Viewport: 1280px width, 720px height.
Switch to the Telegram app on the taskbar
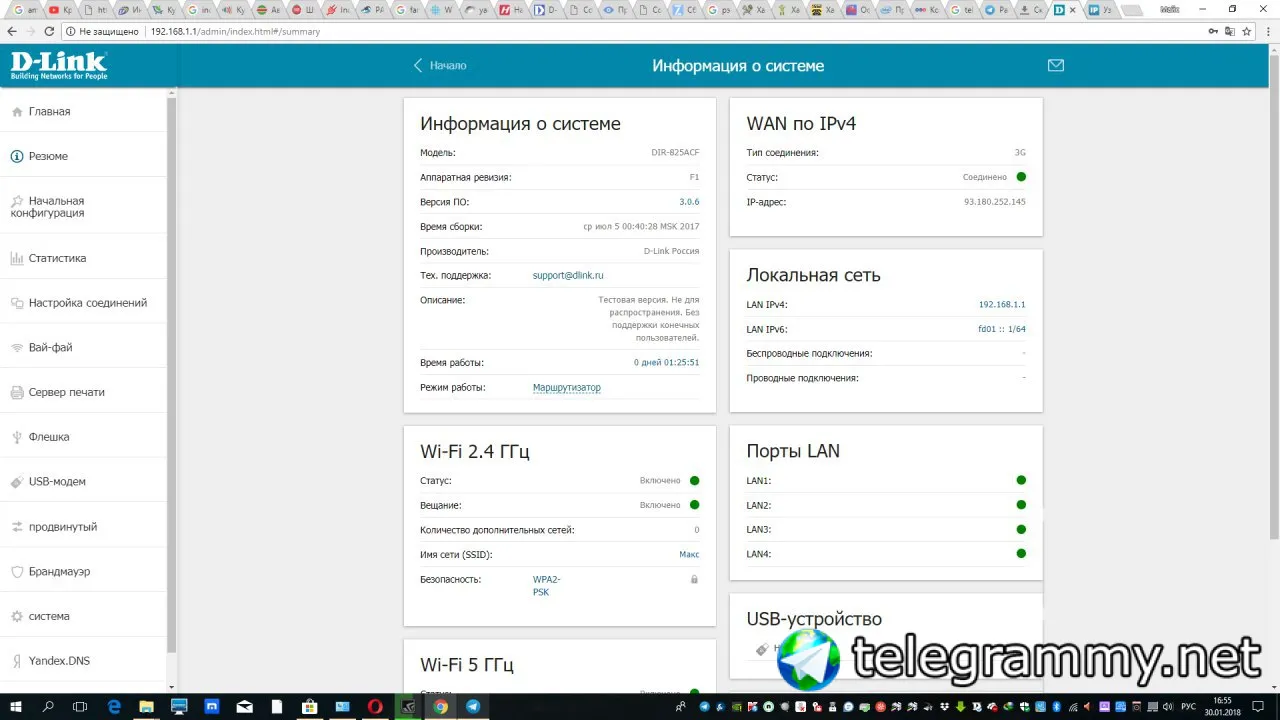coord(473,706)
